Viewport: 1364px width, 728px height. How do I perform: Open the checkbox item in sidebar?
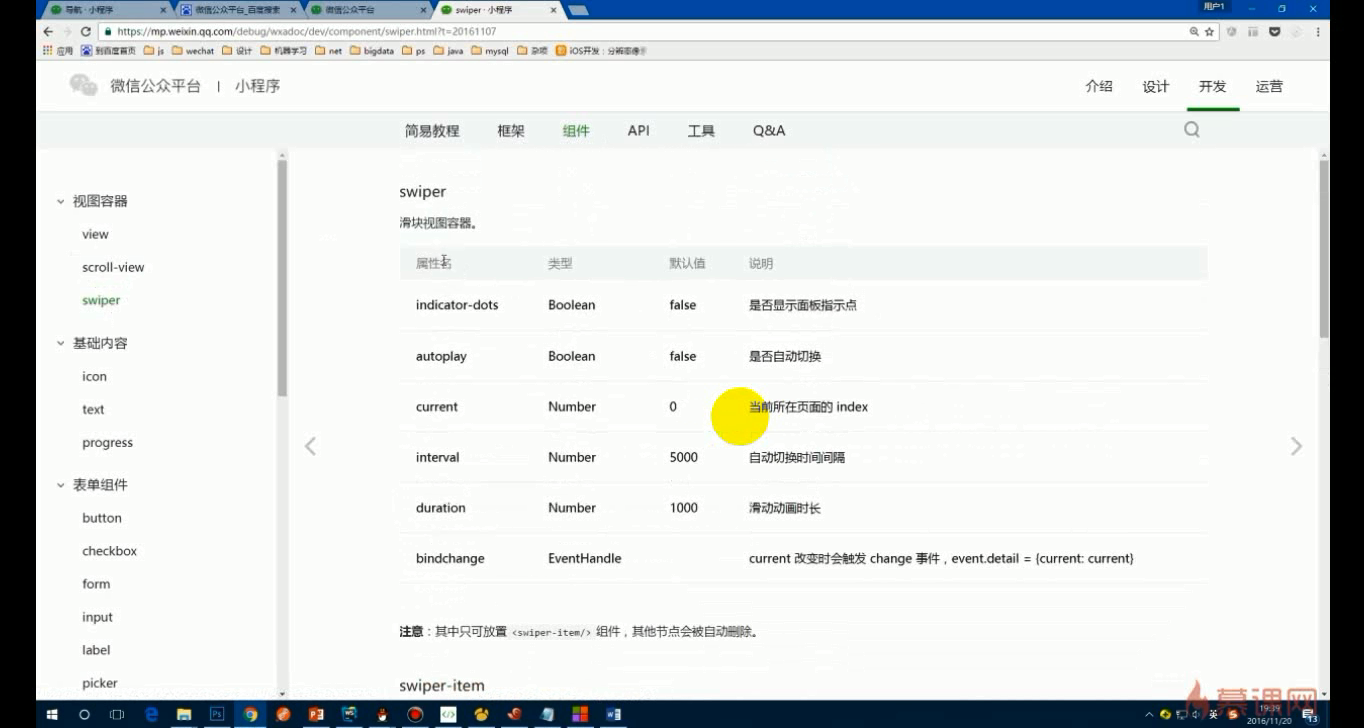[x=109, y=551]
